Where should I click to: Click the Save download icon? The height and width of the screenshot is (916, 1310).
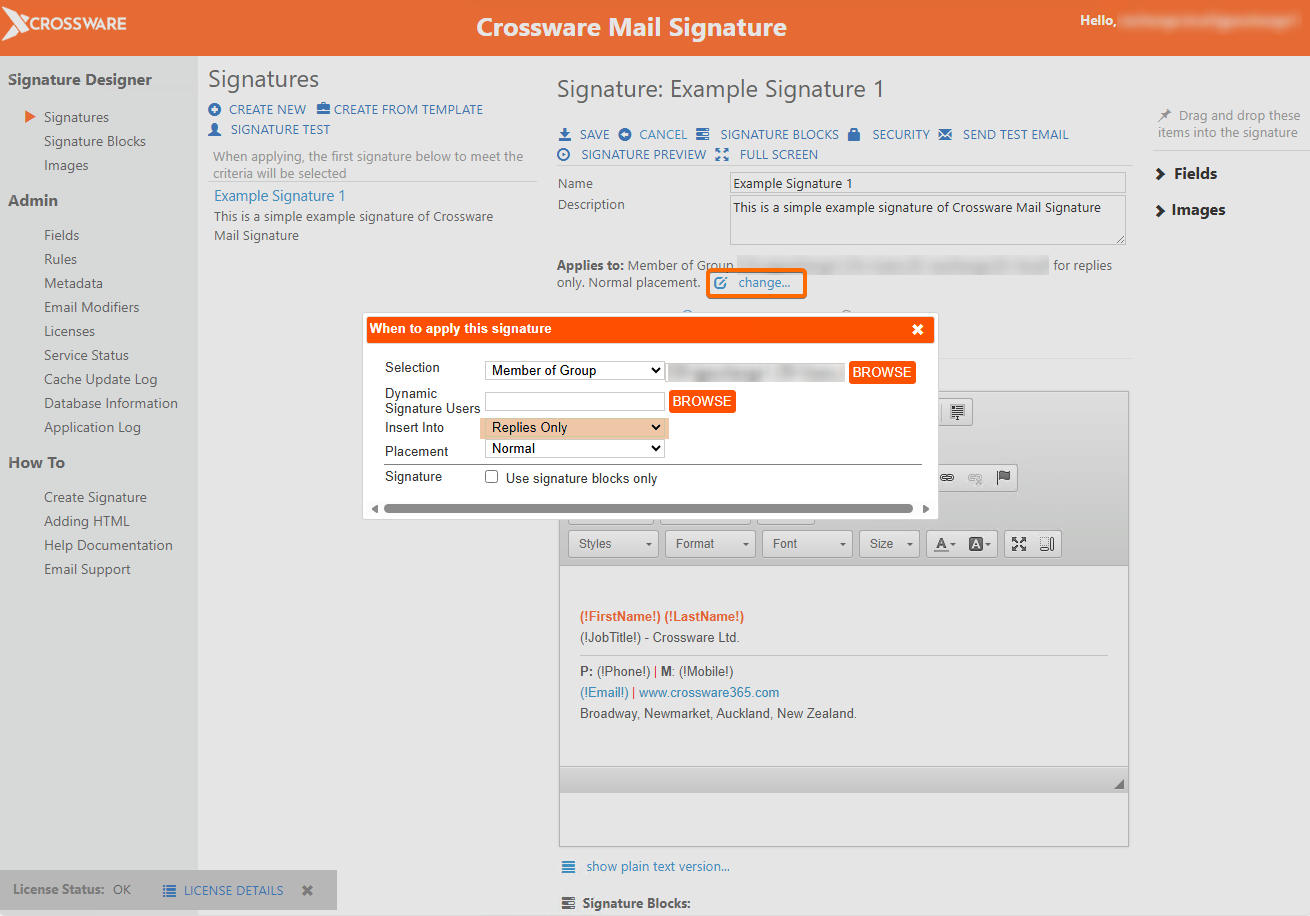click(564, 134)
